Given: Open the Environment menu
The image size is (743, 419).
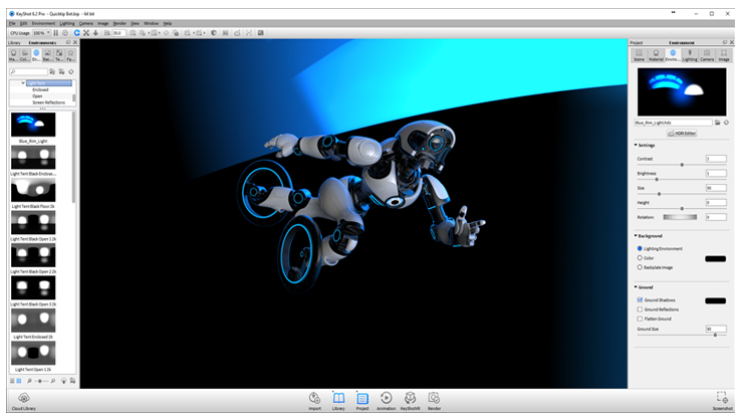Looking at the screenshot, I should 44,23.
